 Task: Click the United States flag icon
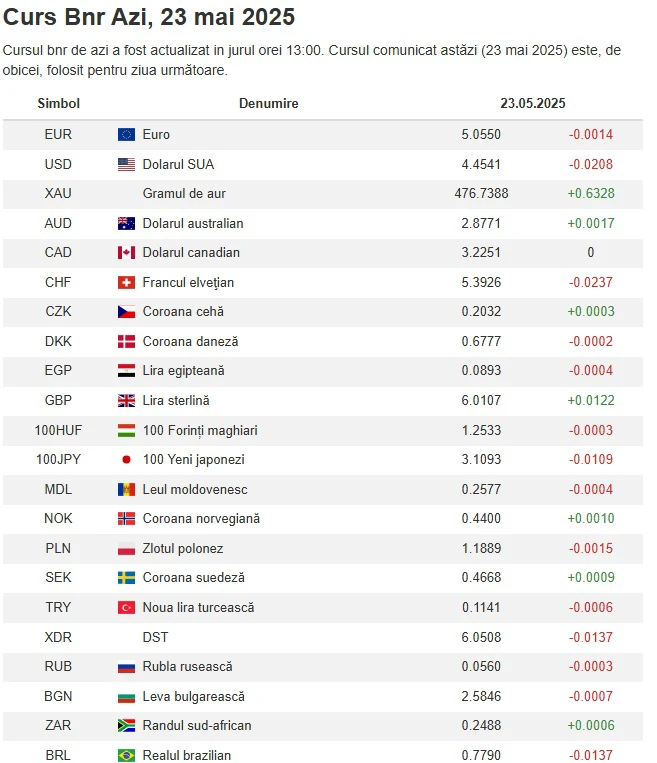pyautogui.click(x=126, y=164)
